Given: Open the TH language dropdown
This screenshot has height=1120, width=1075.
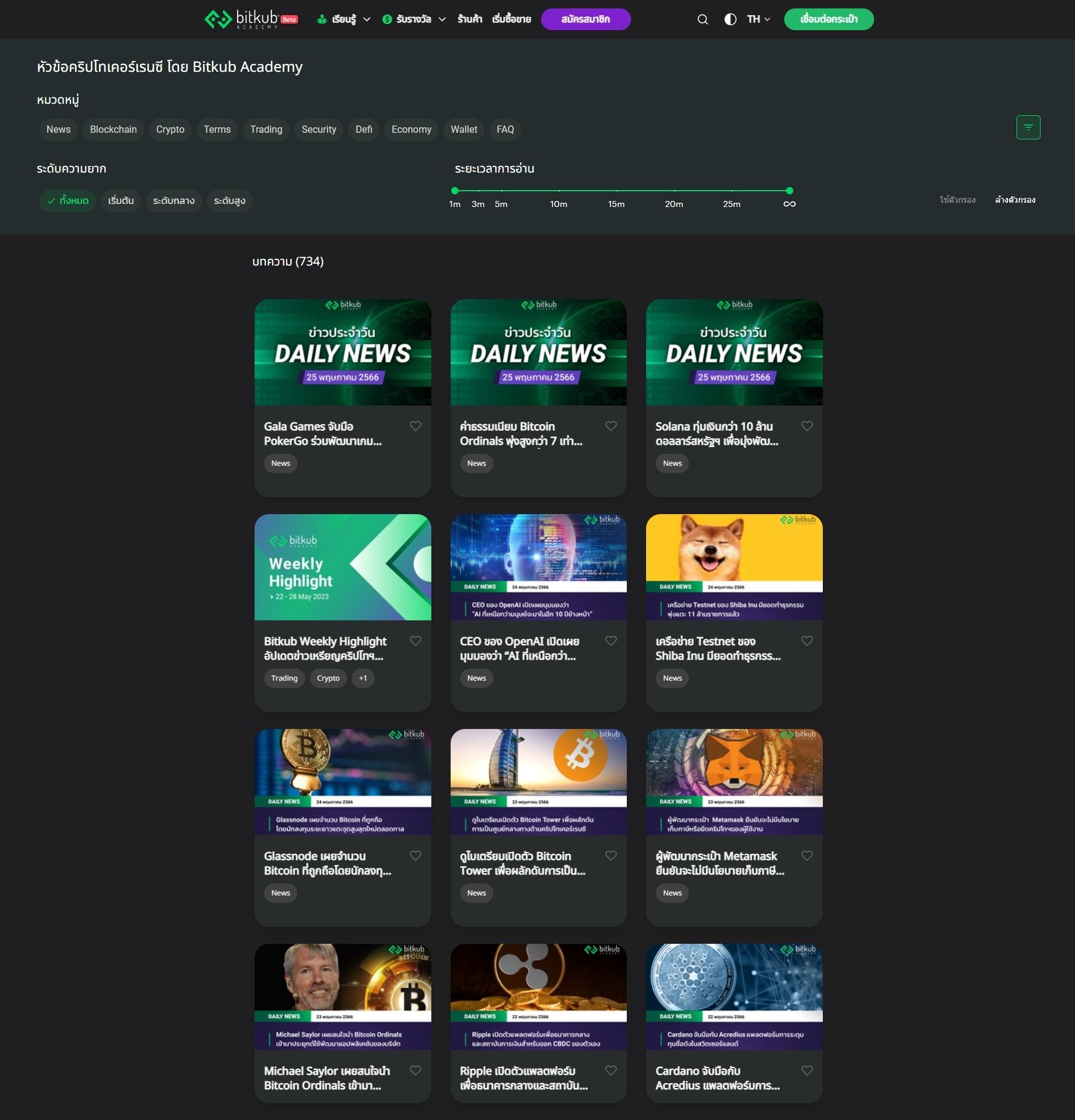Looking at the screenshot, I should pyautogui.click(x=758, y=19).
